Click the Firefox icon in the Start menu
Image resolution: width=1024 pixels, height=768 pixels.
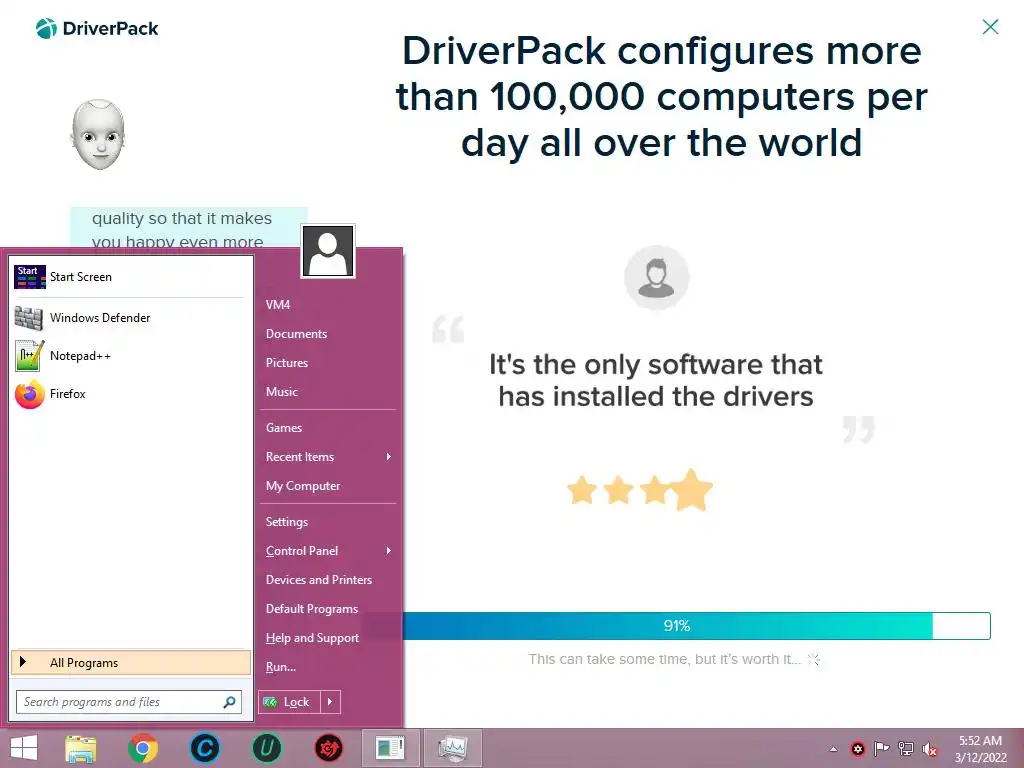(x=29, y=394)
